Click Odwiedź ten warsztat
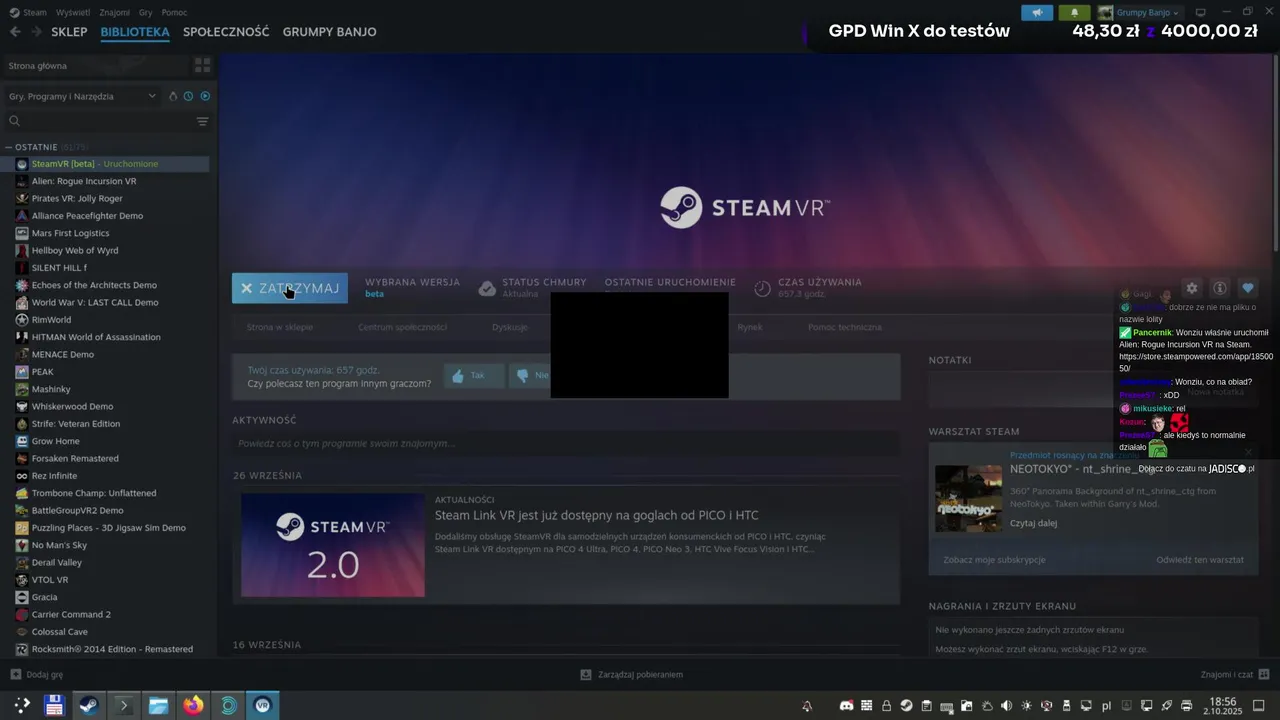This screenshot has height=720, width=1280. pos(1200,560)
